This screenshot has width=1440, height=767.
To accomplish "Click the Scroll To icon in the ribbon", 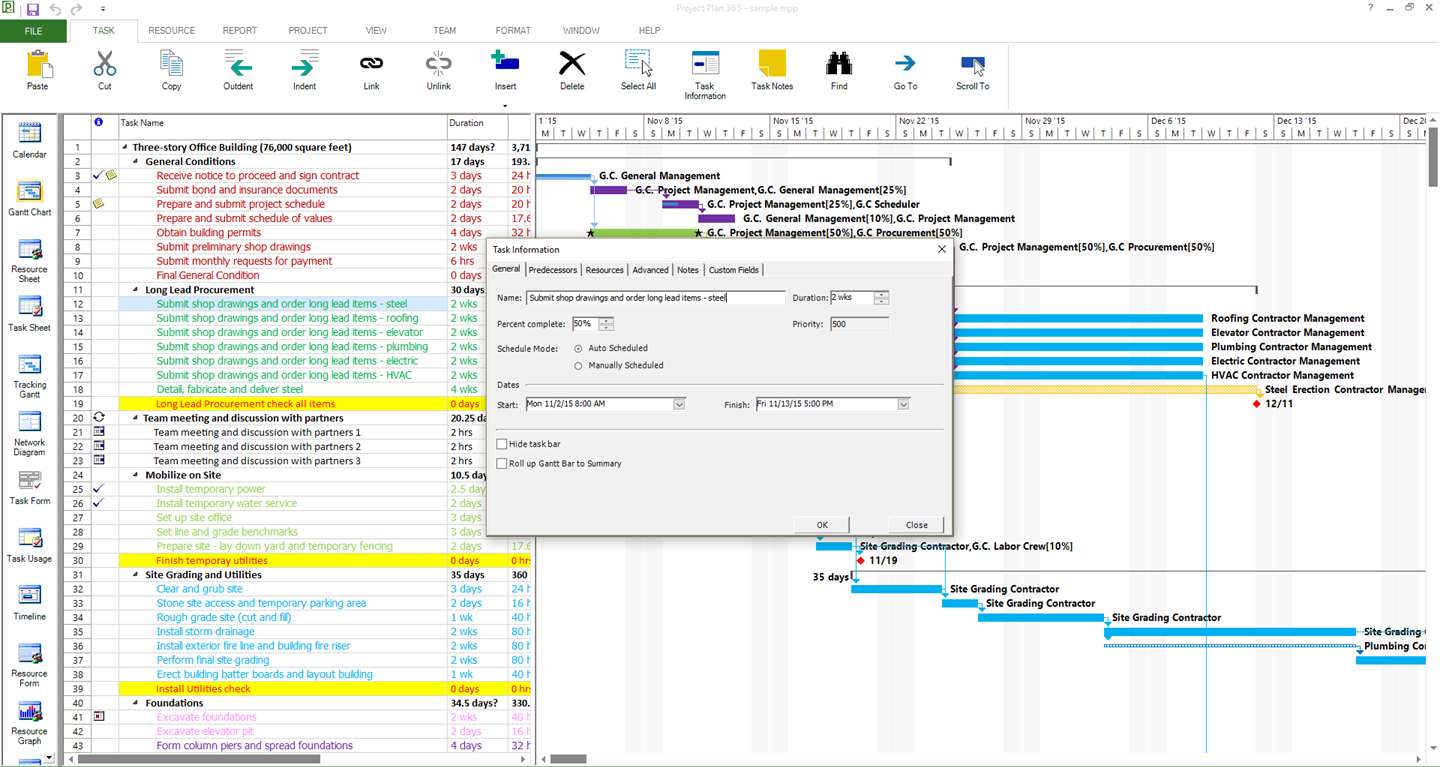I will pos(972,67).
